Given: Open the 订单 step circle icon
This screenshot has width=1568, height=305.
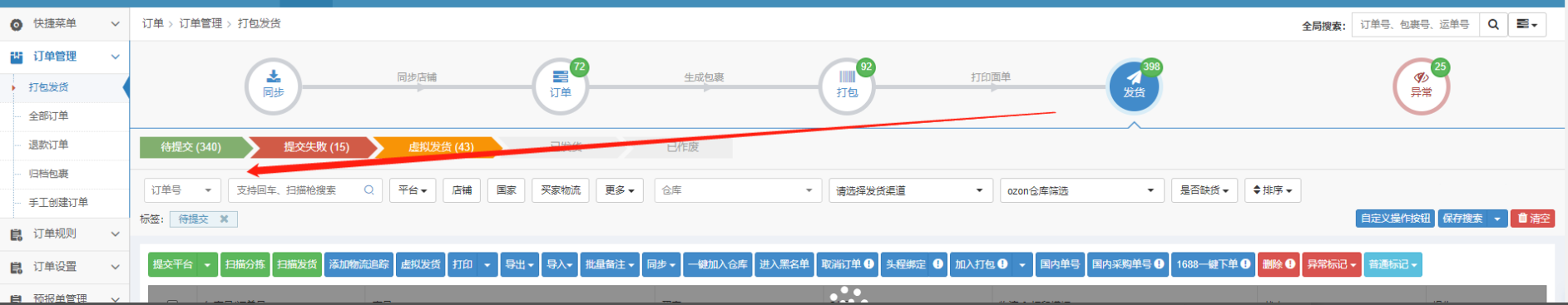Looking at the screenshot, I should pos(560,86).
